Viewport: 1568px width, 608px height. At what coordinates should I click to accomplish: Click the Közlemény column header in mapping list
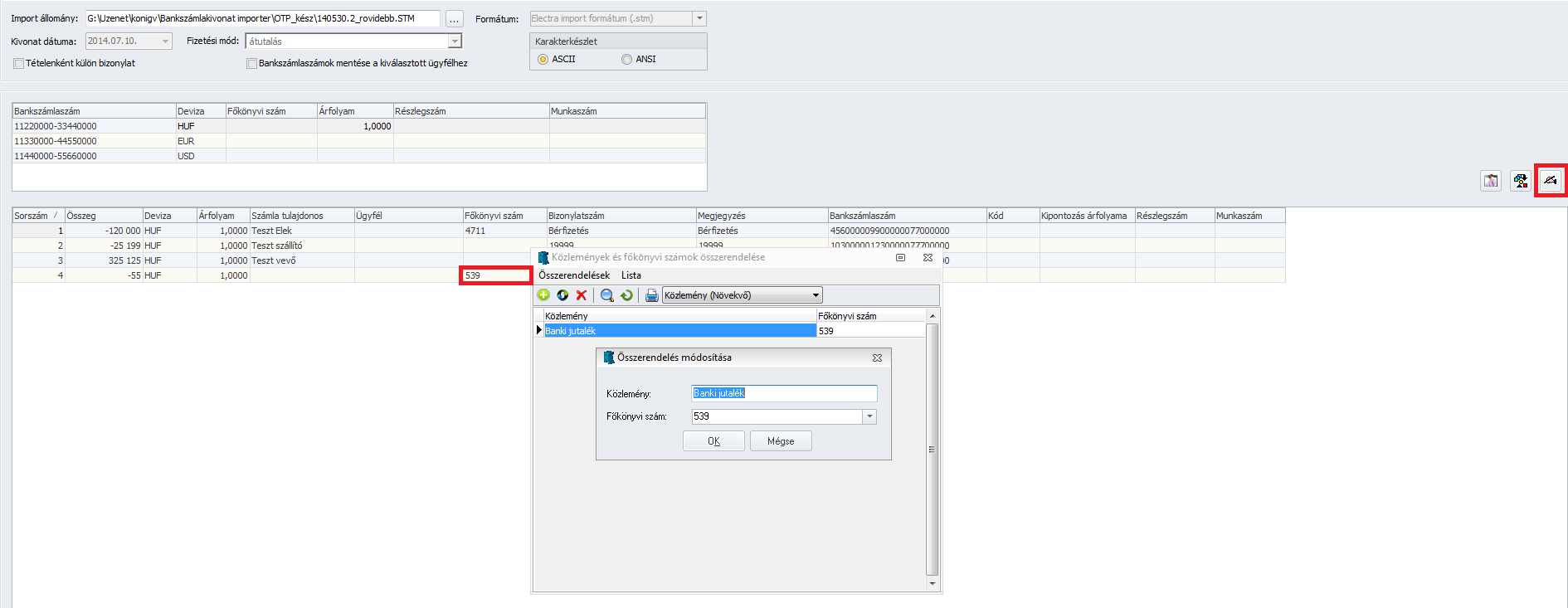pos(679,316)
